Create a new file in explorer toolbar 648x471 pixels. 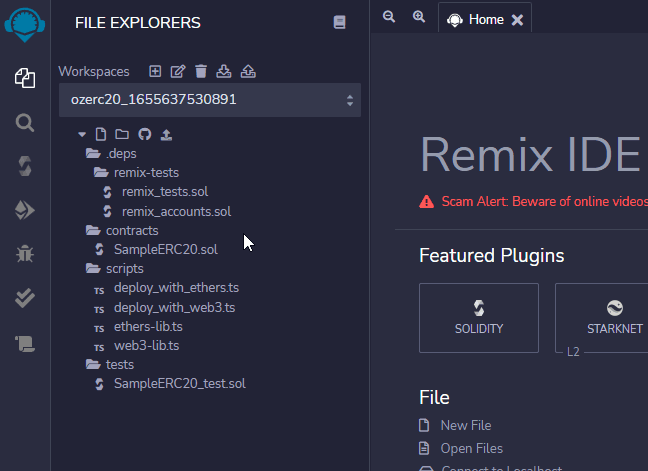point(100,134)
